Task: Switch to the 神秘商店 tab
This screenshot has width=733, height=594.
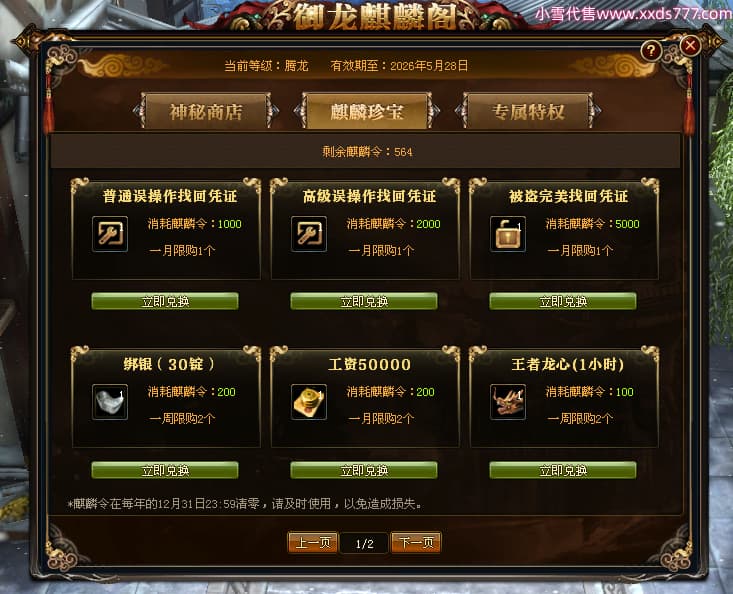Action: tap(206, 111)
